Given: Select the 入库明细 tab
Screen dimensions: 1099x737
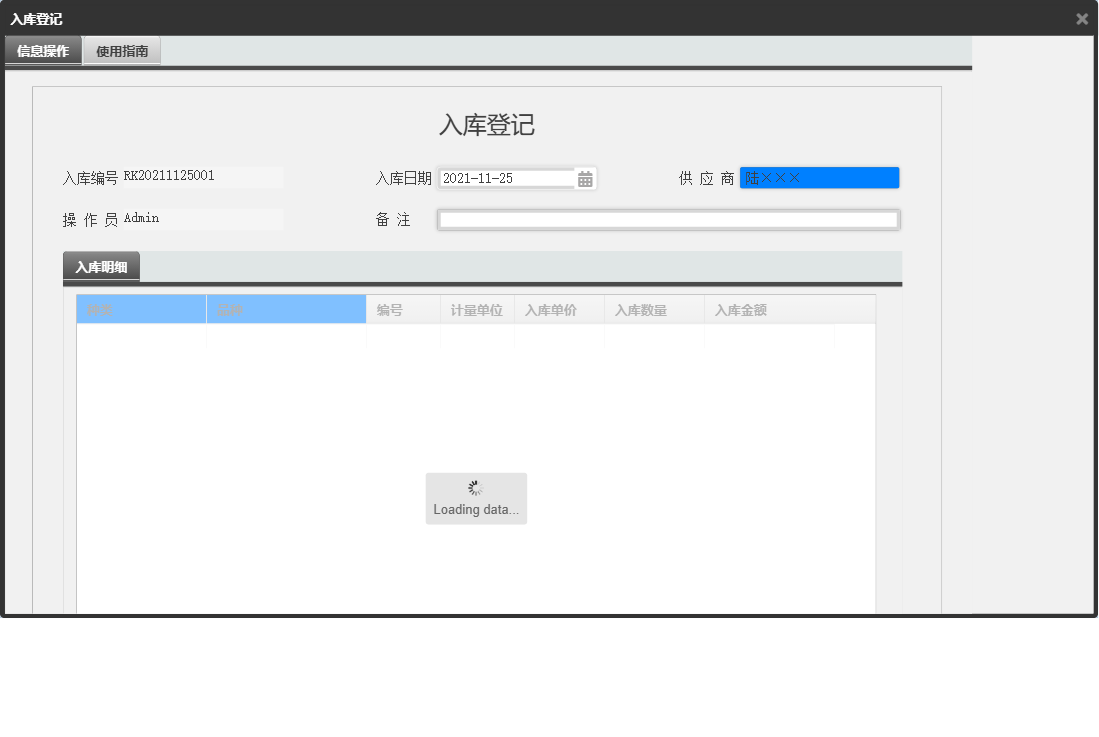Looking at the screenshot, I should tap(100, 266).
